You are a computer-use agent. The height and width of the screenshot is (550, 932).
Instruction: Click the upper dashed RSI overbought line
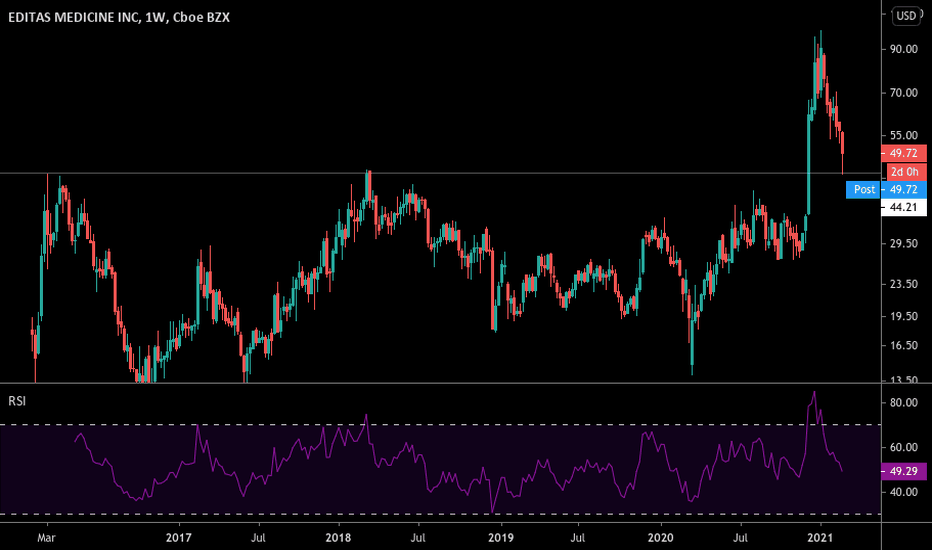[x=440, y=425]
